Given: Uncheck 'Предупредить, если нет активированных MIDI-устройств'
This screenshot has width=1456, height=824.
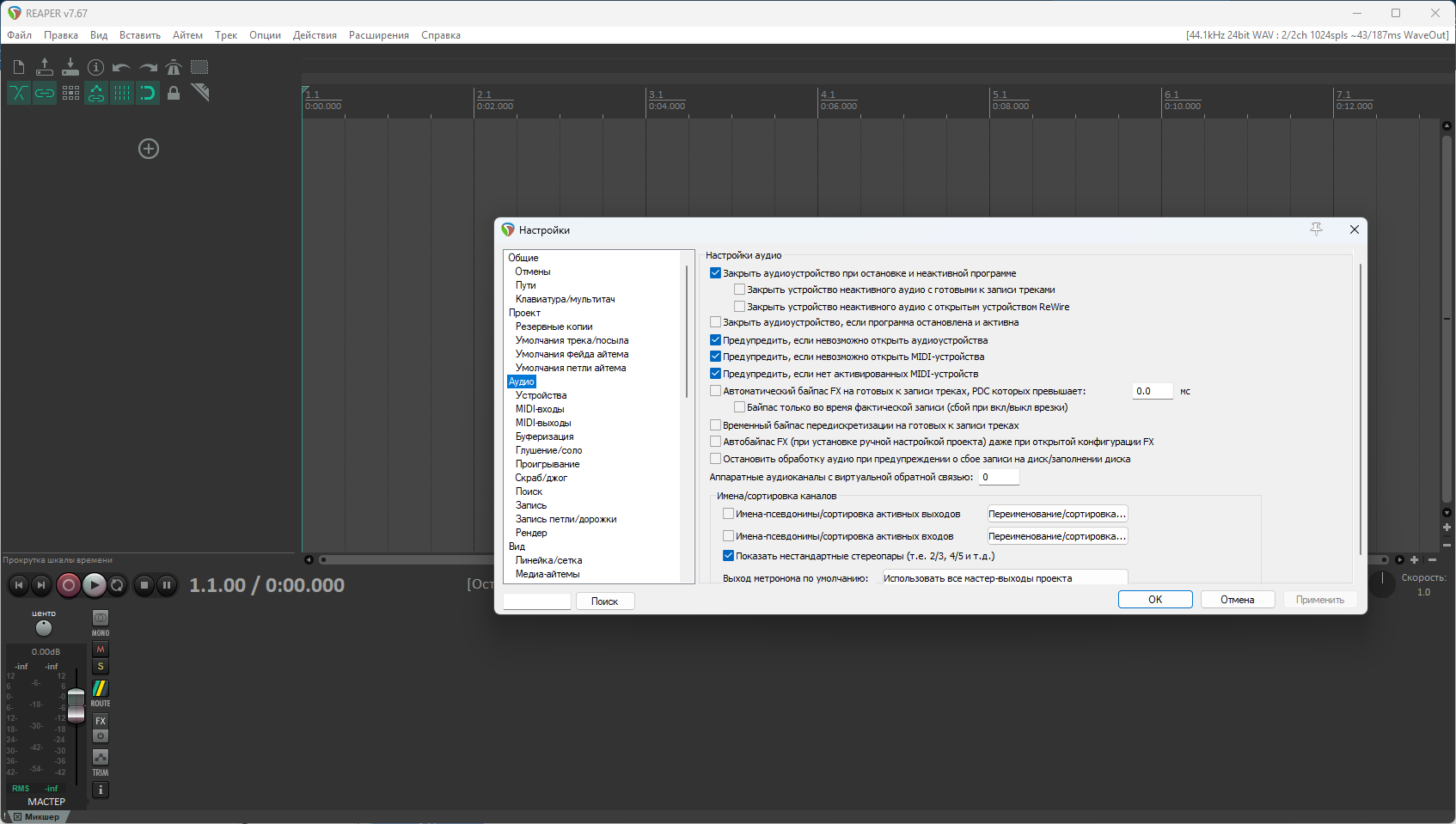Looking at the screenshot, I should click(x=715, y=374).
